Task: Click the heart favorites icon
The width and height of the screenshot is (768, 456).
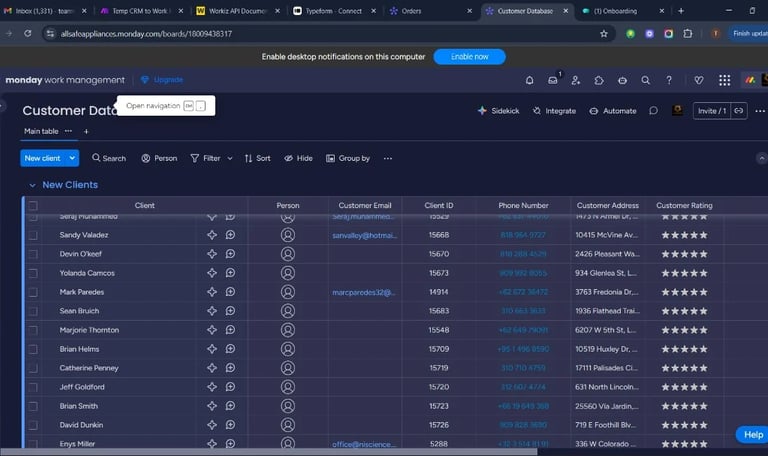Action: click(x=699, y=80)
